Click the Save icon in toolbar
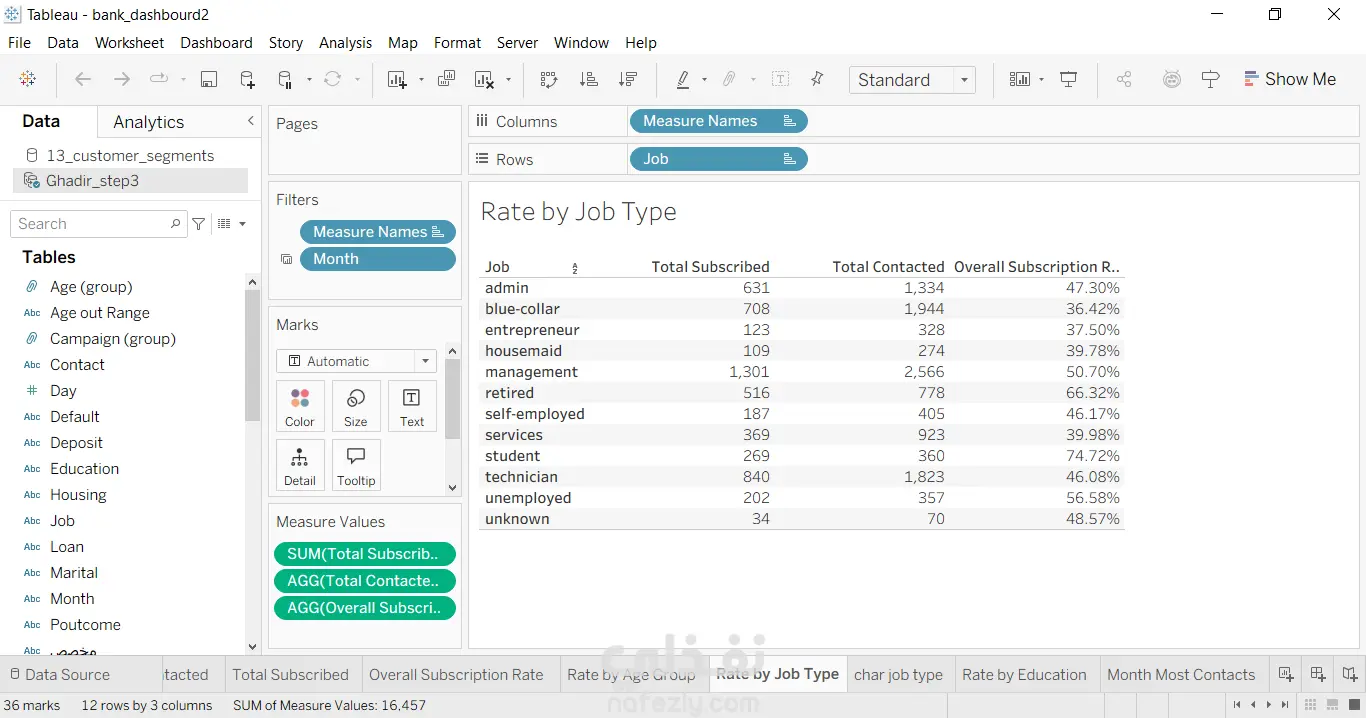 click(209, 80)
